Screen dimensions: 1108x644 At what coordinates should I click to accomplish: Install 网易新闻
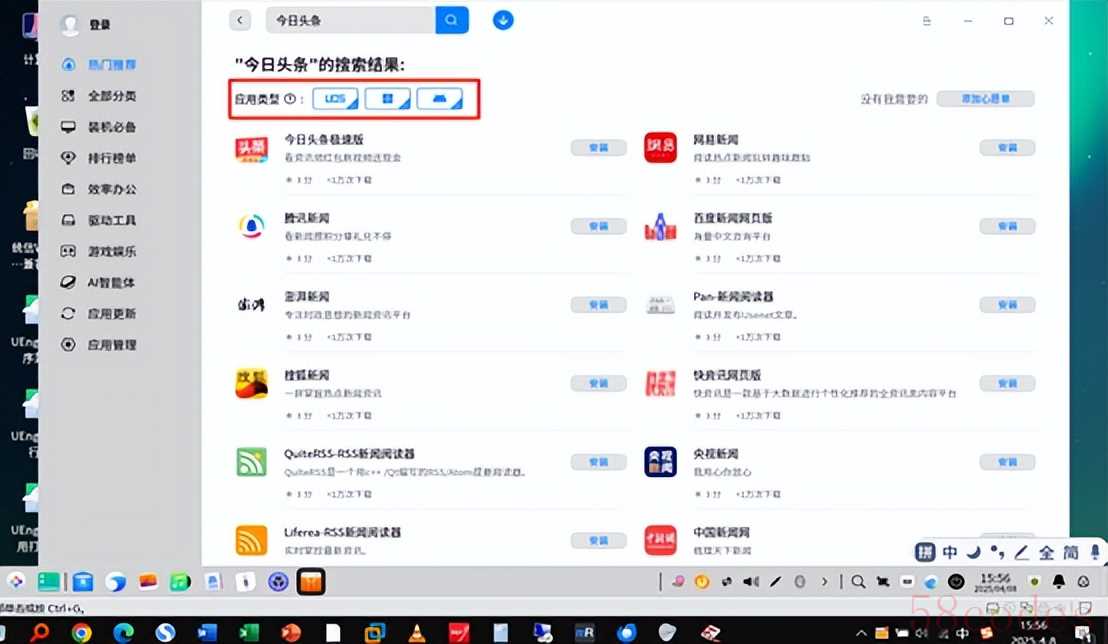1007,148
